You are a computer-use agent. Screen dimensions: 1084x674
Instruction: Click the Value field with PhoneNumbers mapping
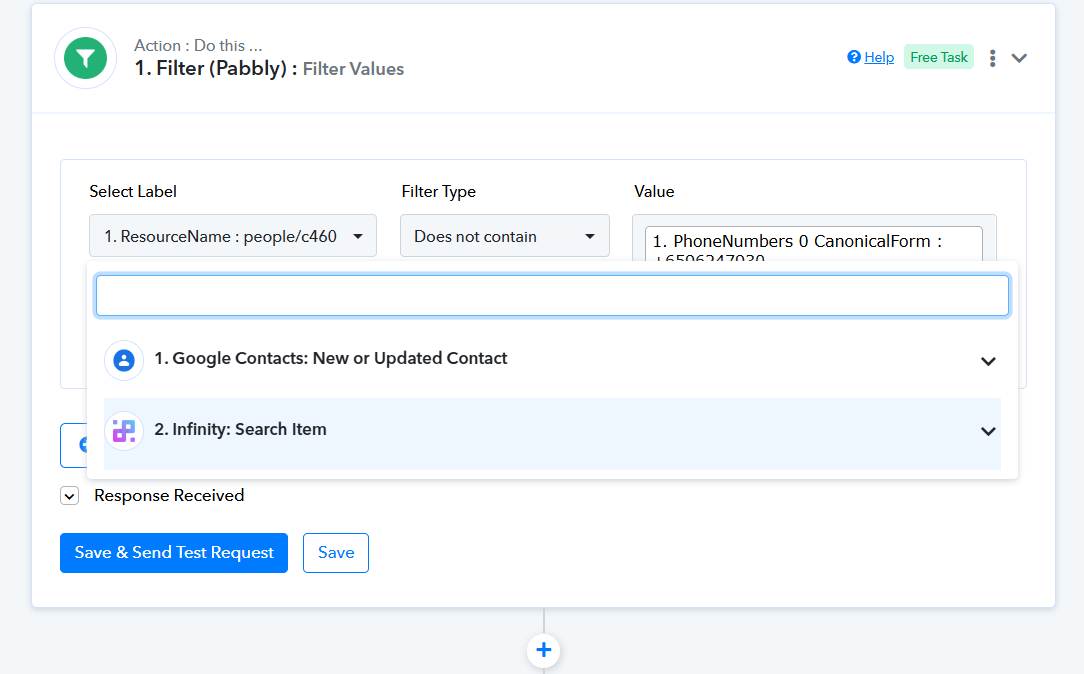814,243
